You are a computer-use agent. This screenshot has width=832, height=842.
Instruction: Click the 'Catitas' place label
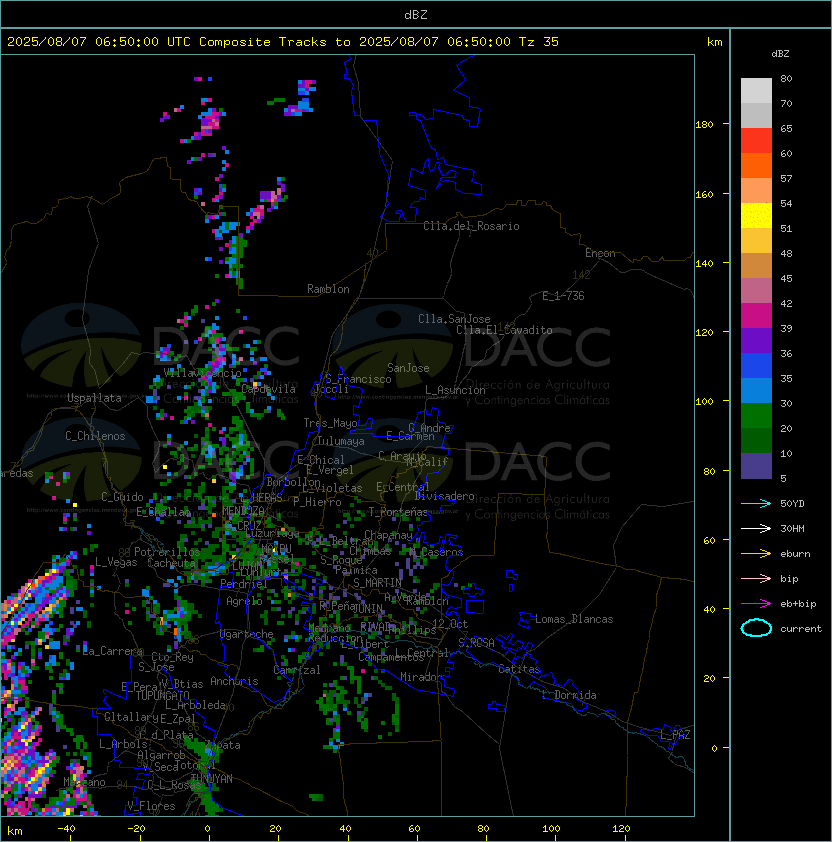(x=519, y=669)
